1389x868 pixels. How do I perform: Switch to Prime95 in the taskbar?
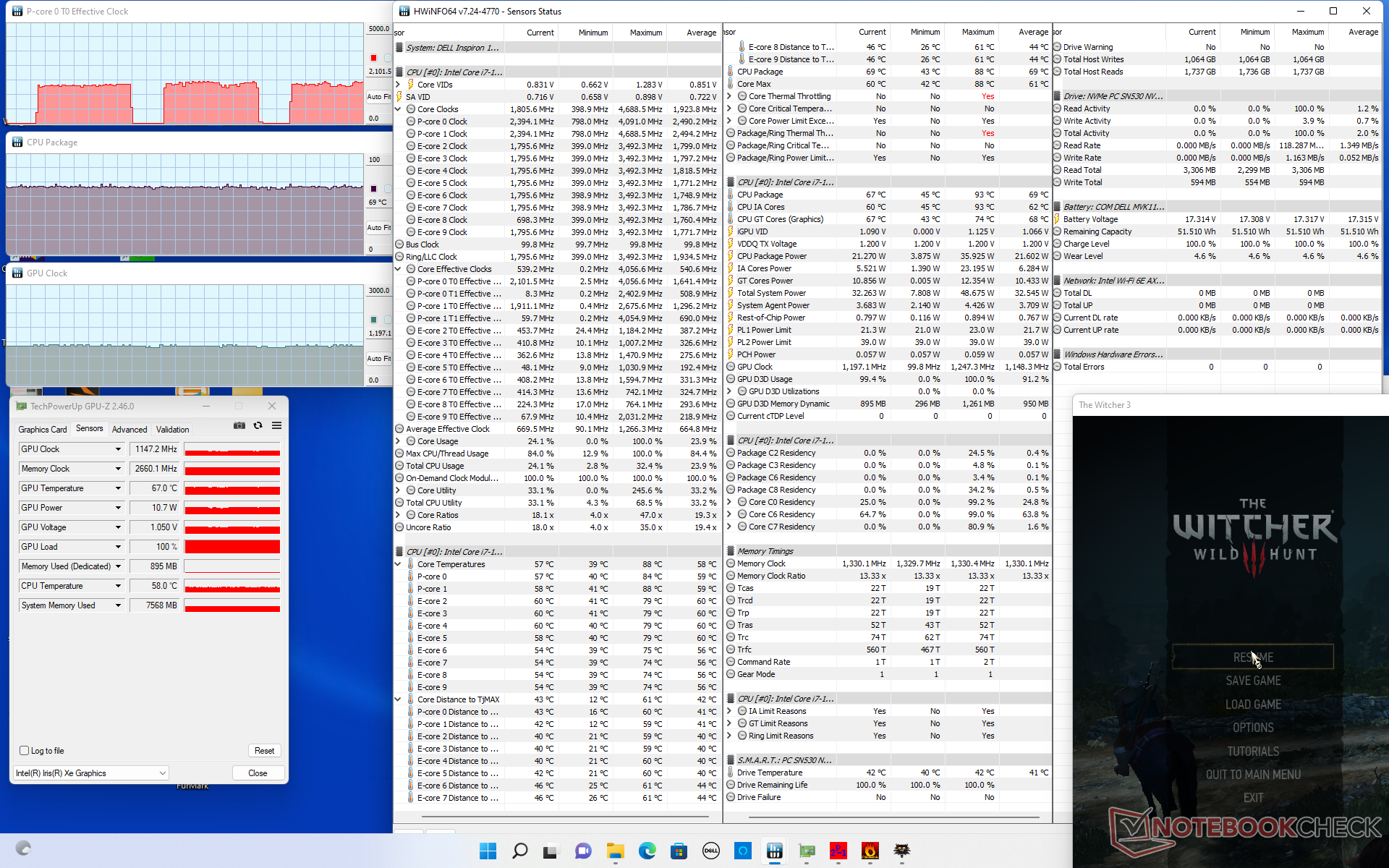[x=838, y=851]
